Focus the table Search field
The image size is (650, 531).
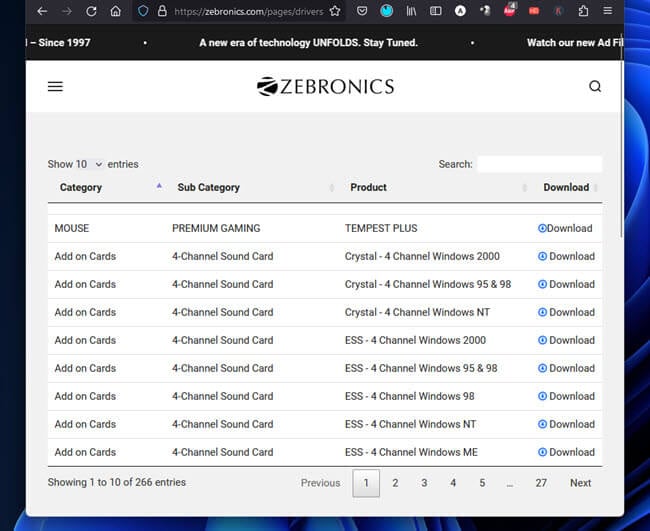coord(539,164)
